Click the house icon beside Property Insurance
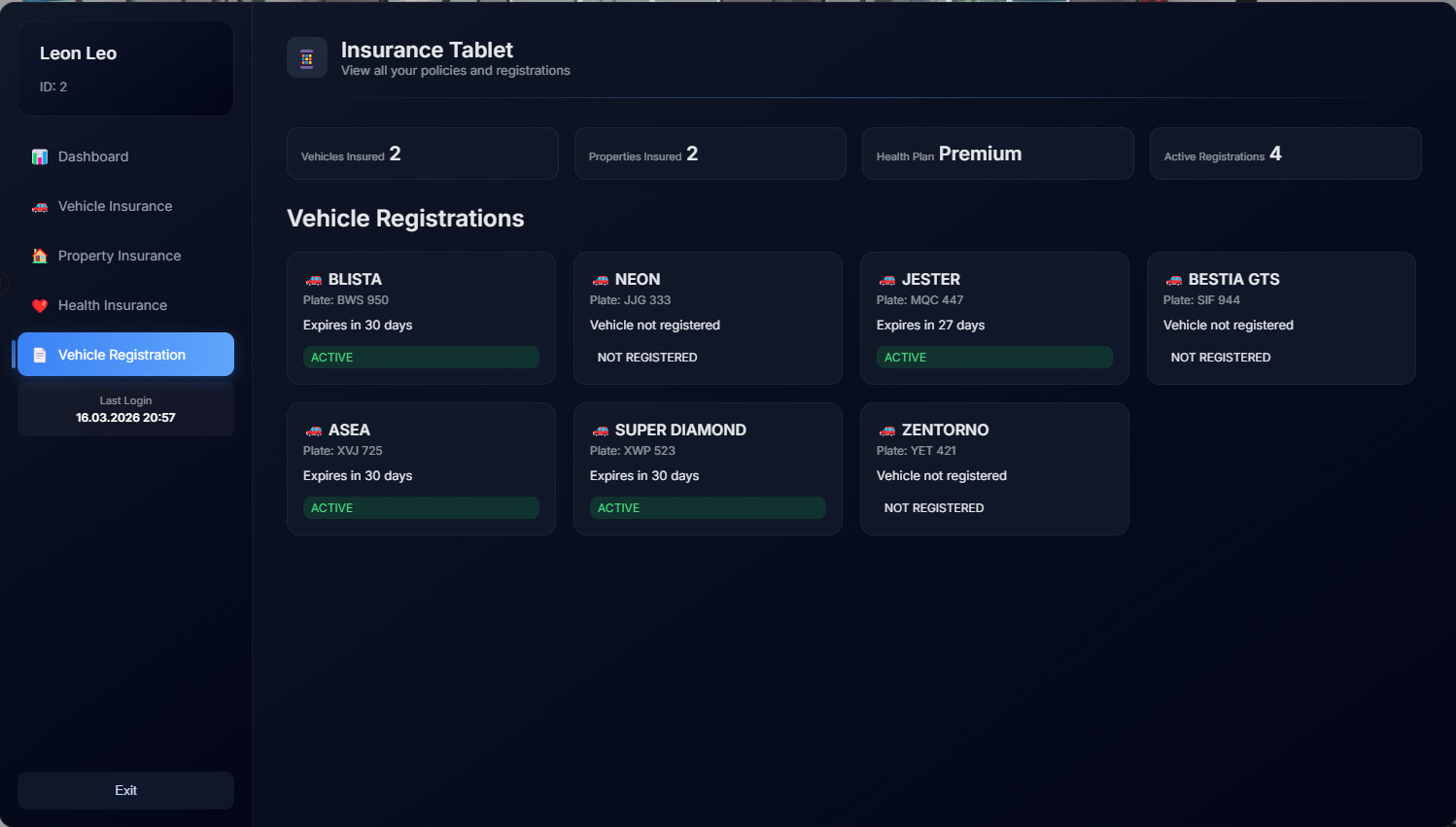Image resolution: width=1456 pixels, height=827 pixels. (x=40, y=256)
